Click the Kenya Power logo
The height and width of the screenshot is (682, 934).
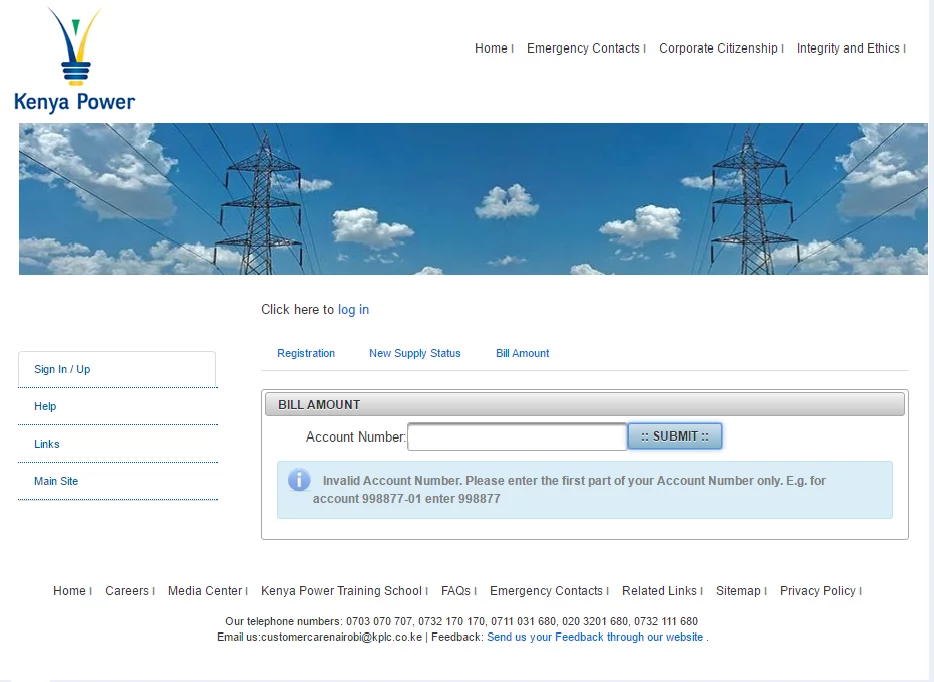tap(74, 60)
